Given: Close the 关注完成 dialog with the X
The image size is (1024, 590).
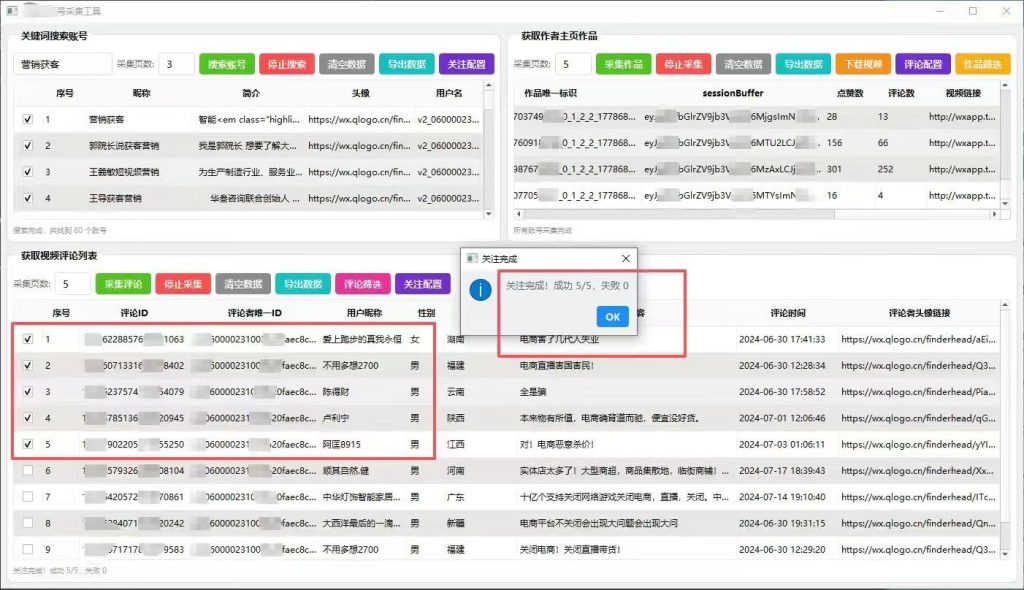Looking at the screenshot, I should (x=626, y=259).
